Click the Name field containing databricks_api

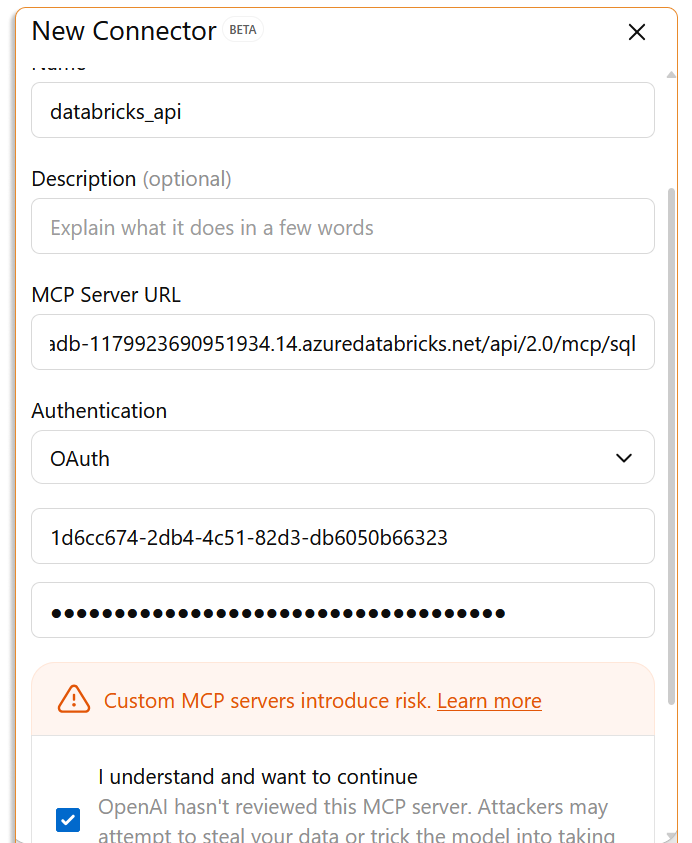(343, 110)
